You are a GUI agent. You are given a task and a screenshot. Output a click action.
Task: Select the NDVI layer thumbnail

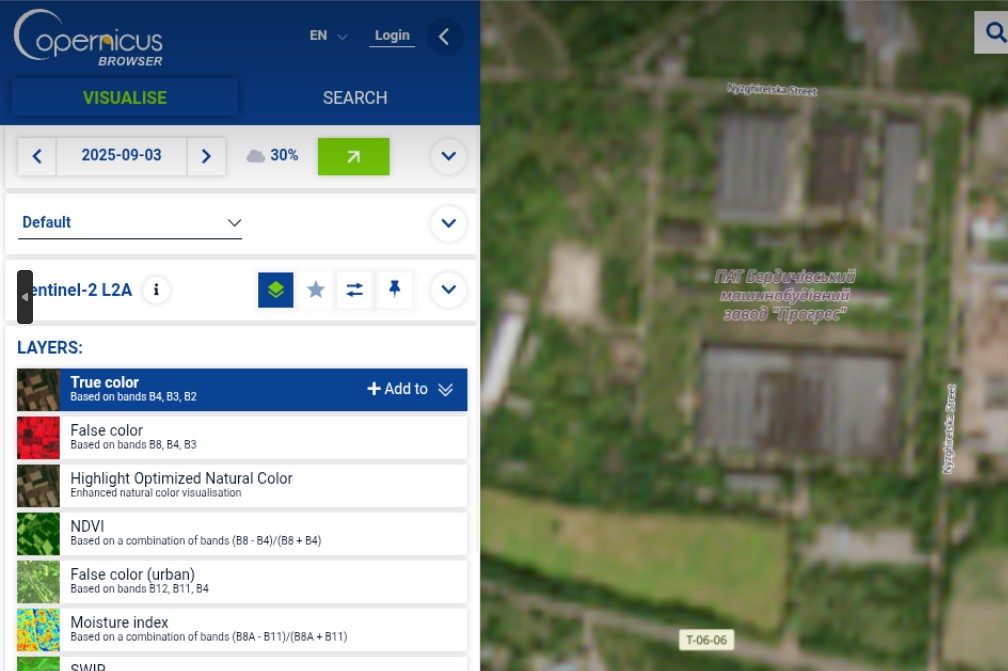click(x=38, y=534)
